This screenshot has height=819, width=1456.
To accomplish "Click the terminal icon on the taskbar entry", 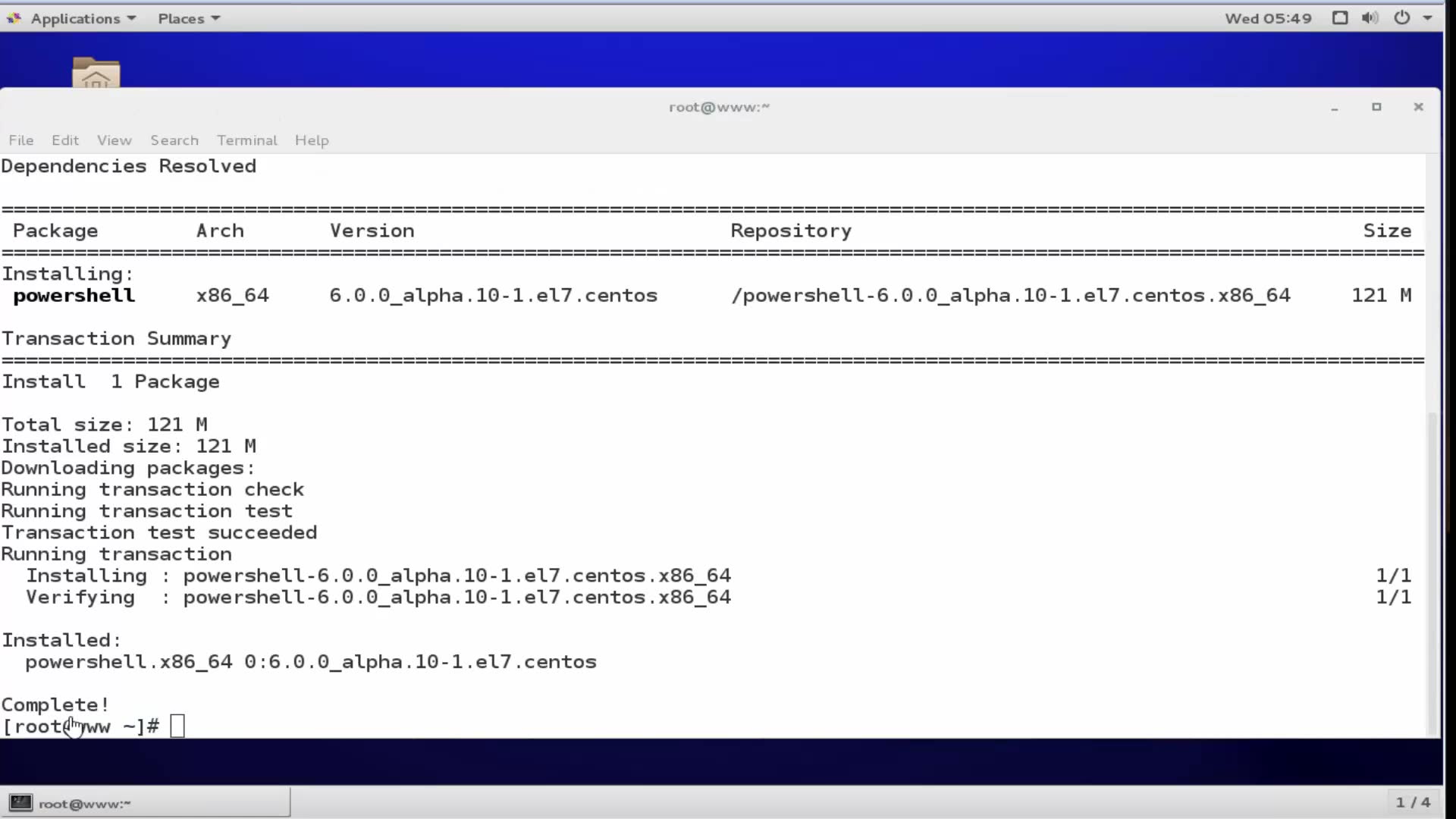I will point(20,802).
